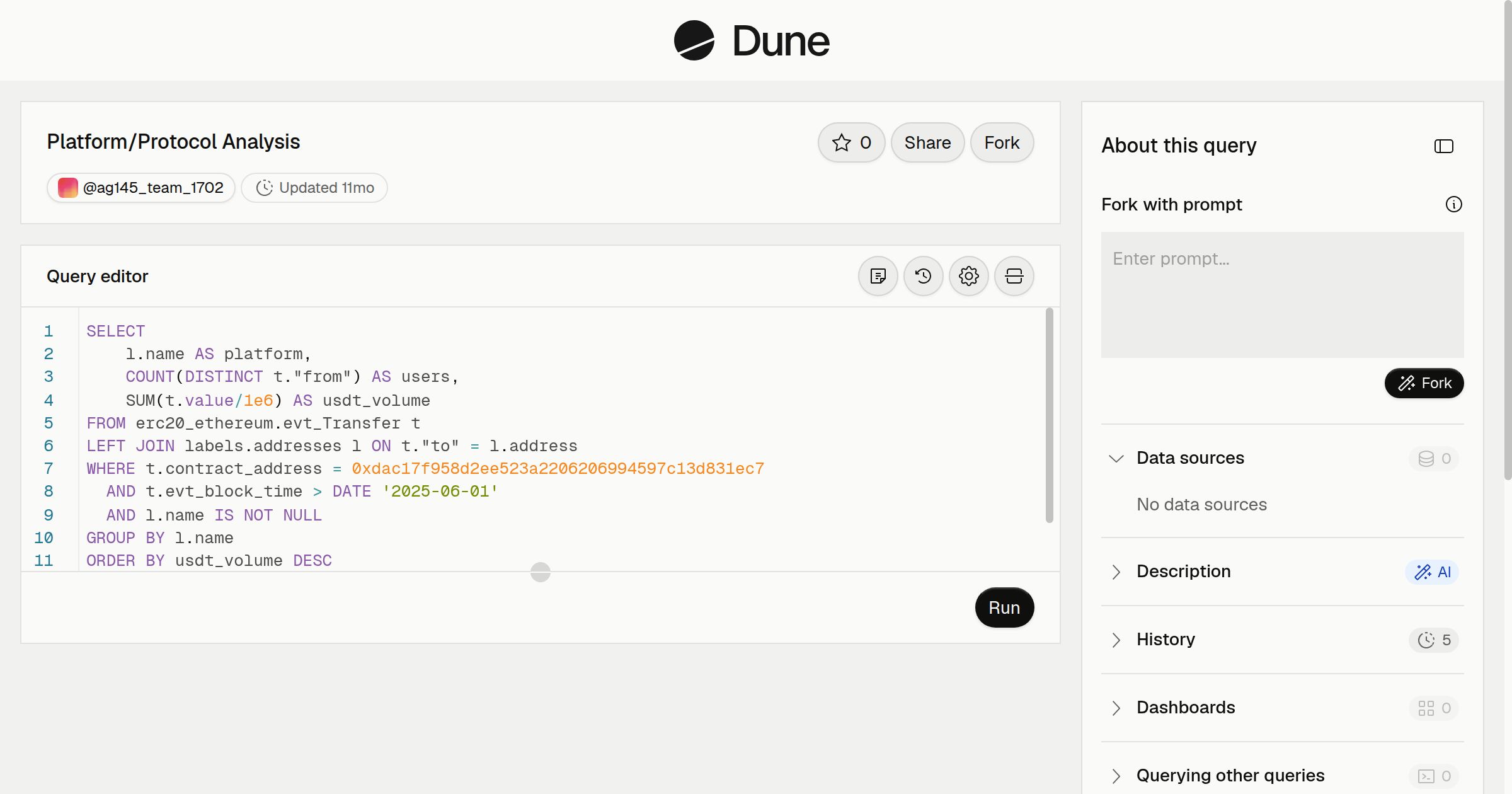Collapse the About this query side panel
Image resolution: width=1512 pixels, height=794 pixels.
1444,146
